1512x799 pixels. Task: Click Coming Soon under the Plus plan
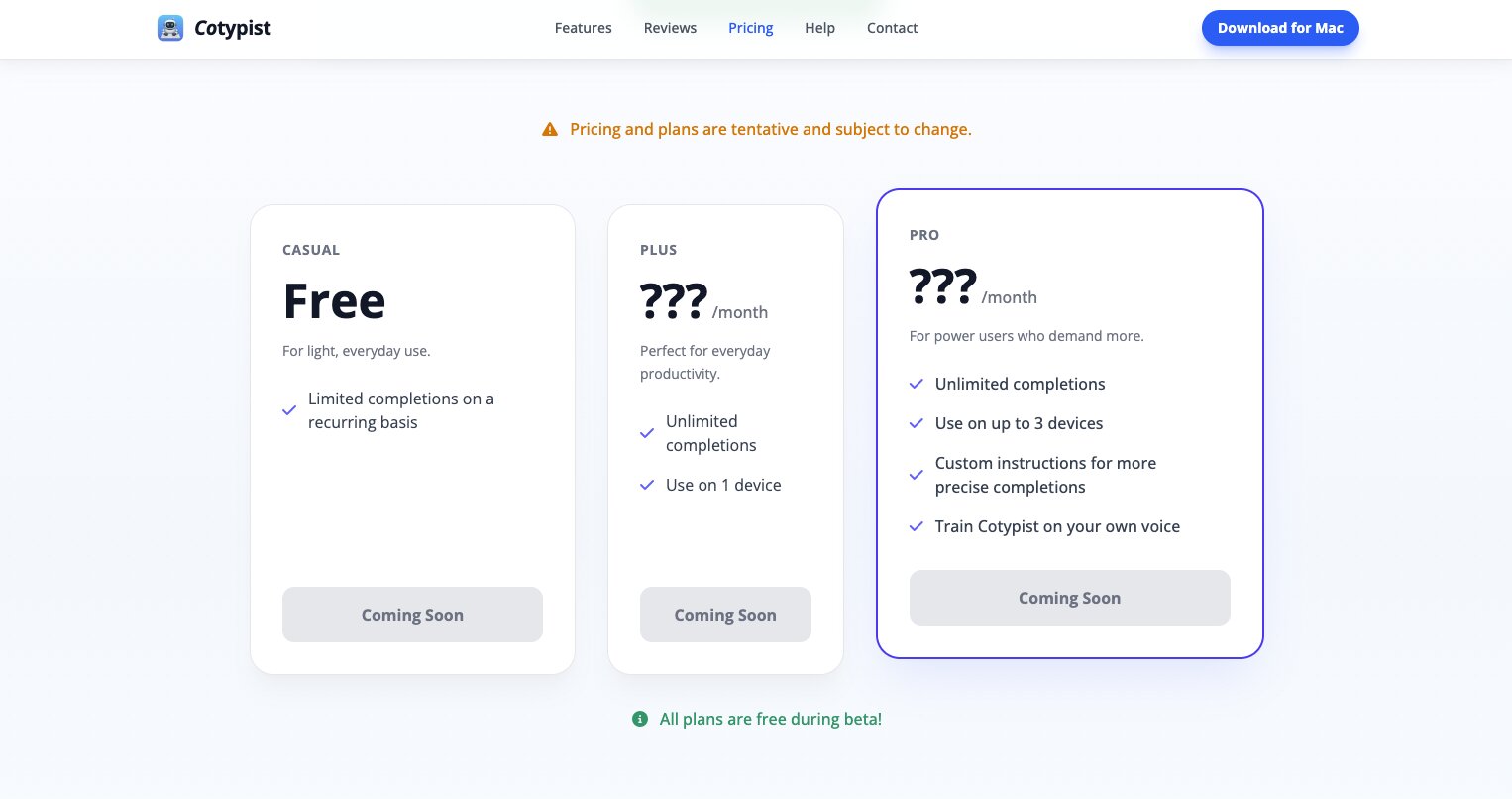(725, 615)
